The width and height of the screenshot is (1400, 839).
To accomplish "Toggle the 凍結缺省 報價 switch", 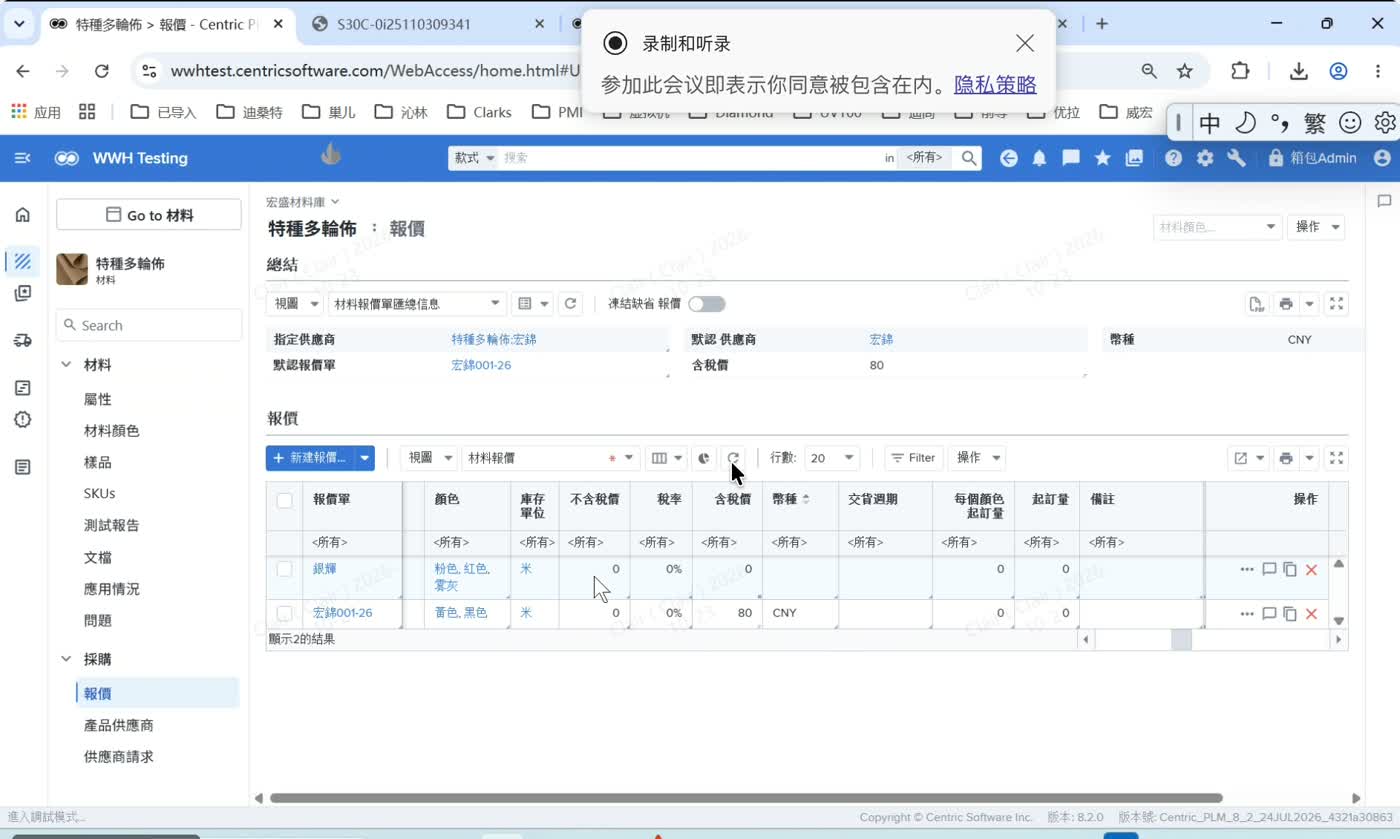I will point(706,304).
